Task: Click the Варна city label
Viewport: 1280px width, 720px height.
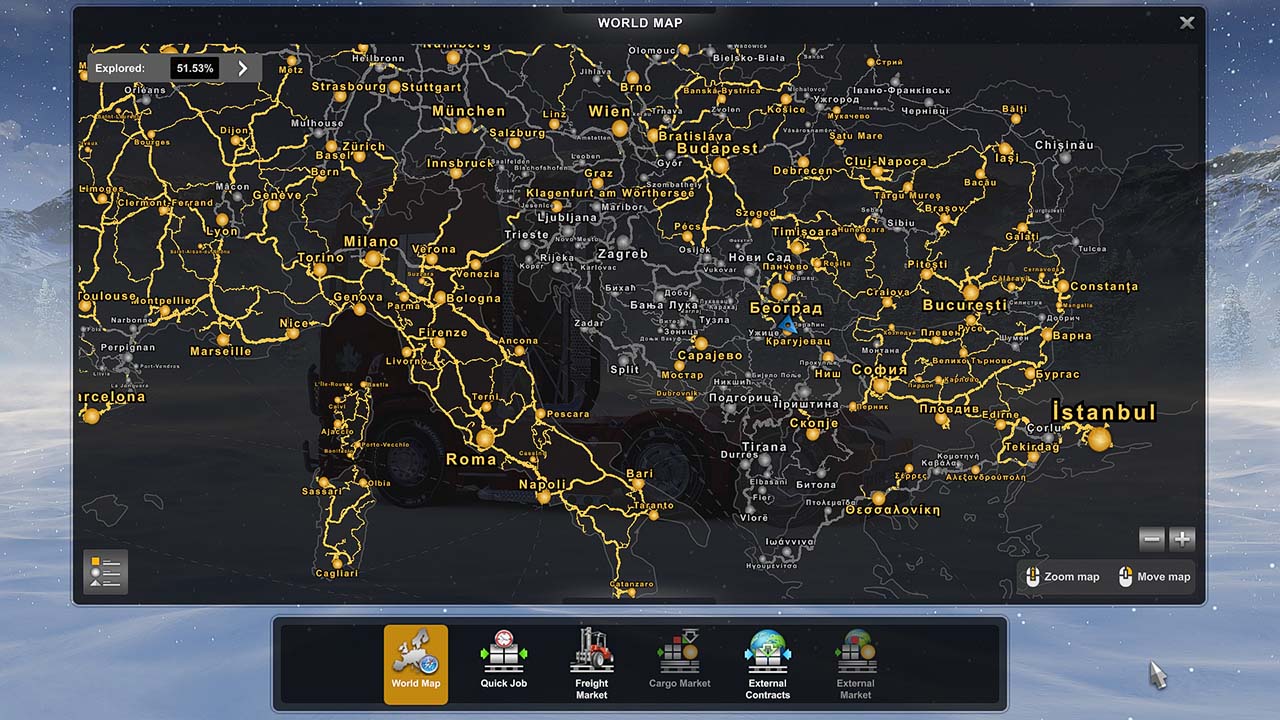Action: tap(1072, 336)
